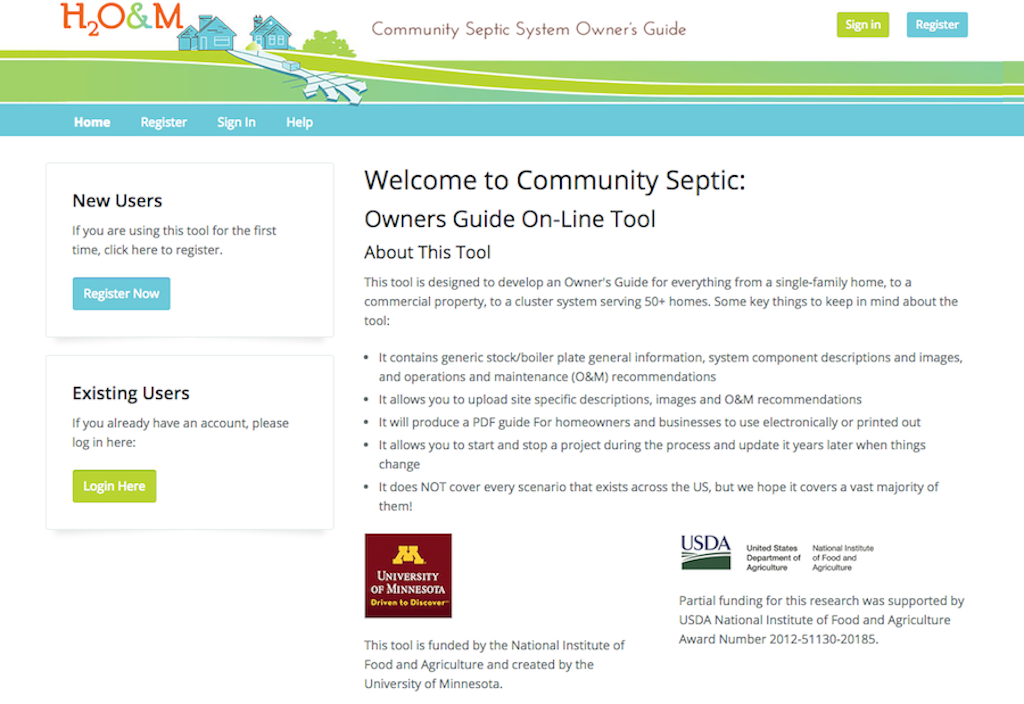Click the septic drain field drawing in the banner
Screen dimensions: 1024x704
click(330, 85)
